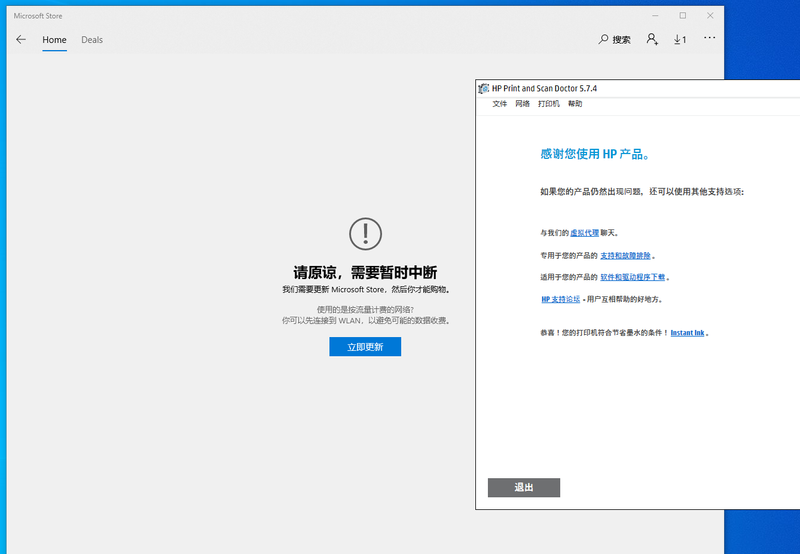Click the HP Print and Scan Doctor title icon
This screenshot has height=554, width=800.
point(484,89)
